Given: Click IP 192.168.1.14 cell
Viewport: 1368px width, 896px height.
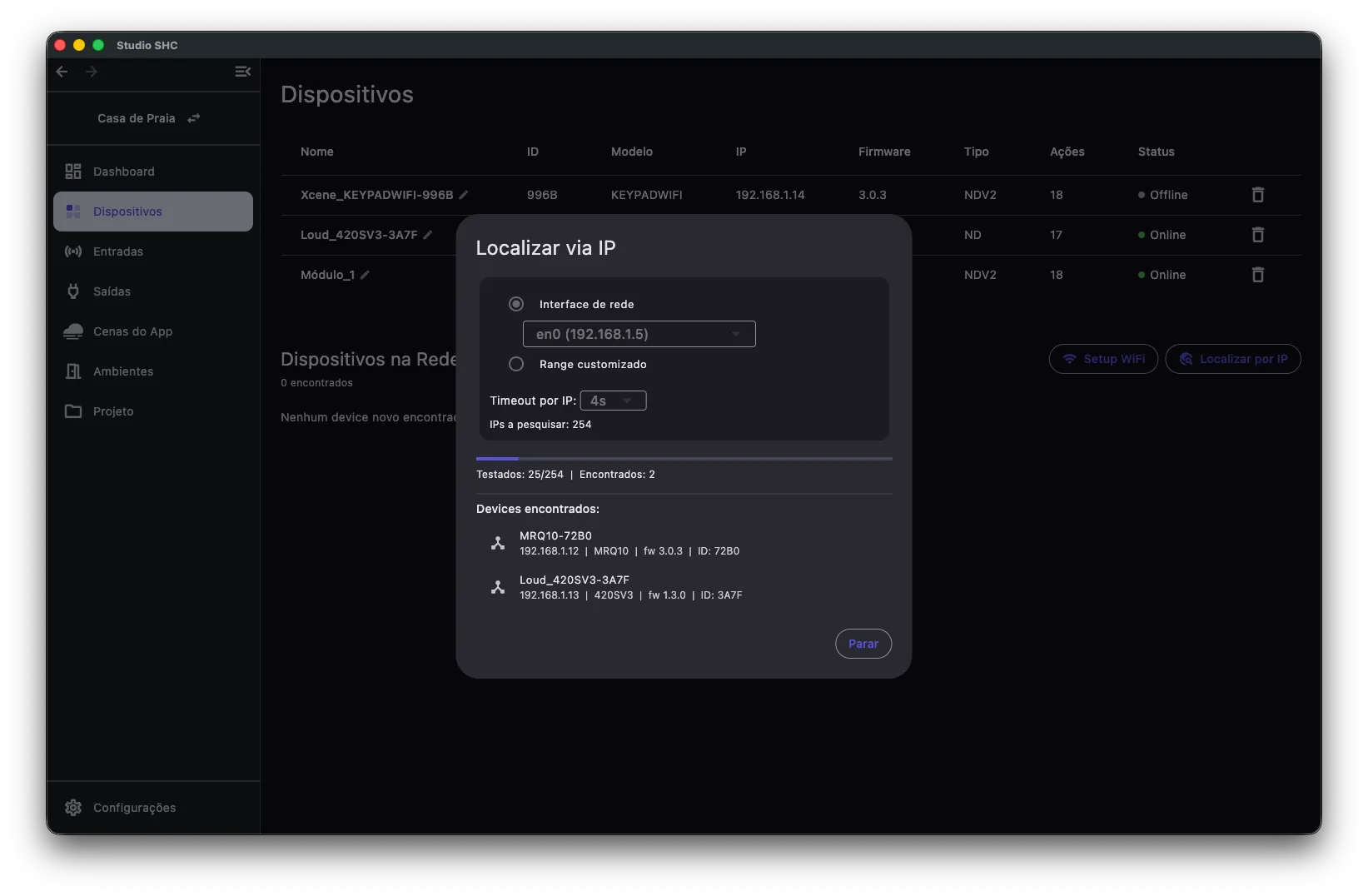Looking at the screenshot, I should (x=770, y=195).
